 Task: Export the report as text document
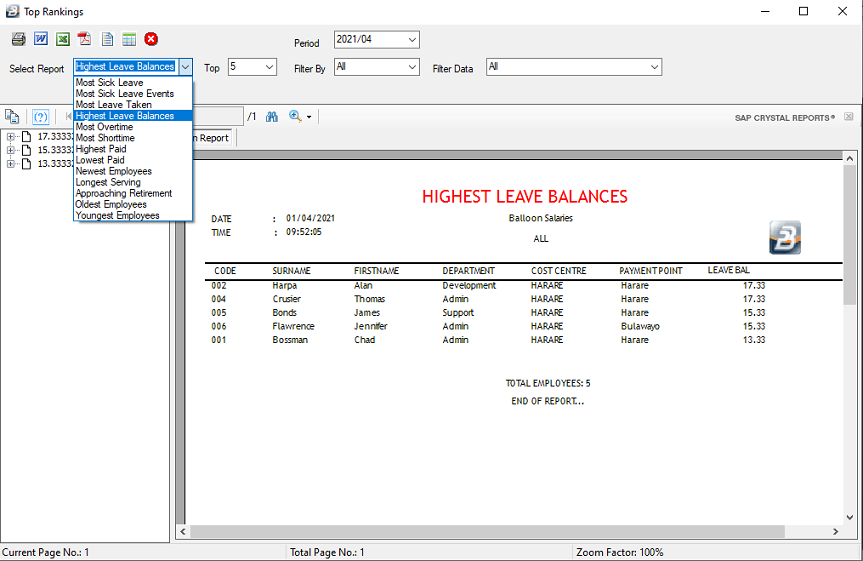point(107,39)
